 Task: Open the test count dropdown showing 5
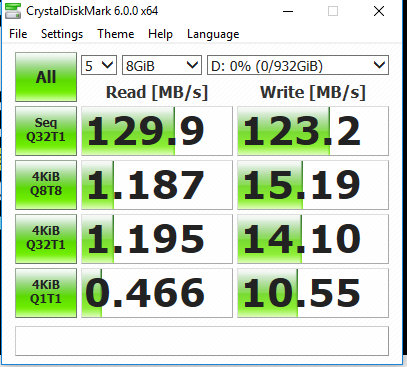pyautogui.click(x=99, y=65)
